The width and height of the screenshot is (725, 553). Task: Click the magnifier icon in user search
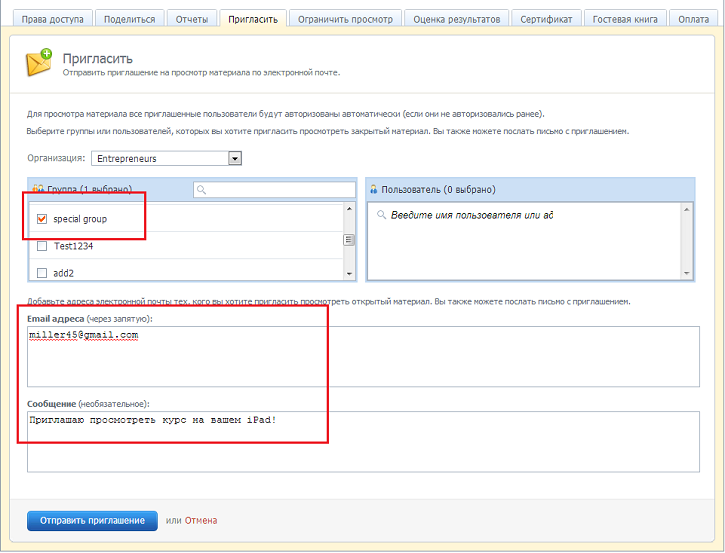(x=381, y=215)
